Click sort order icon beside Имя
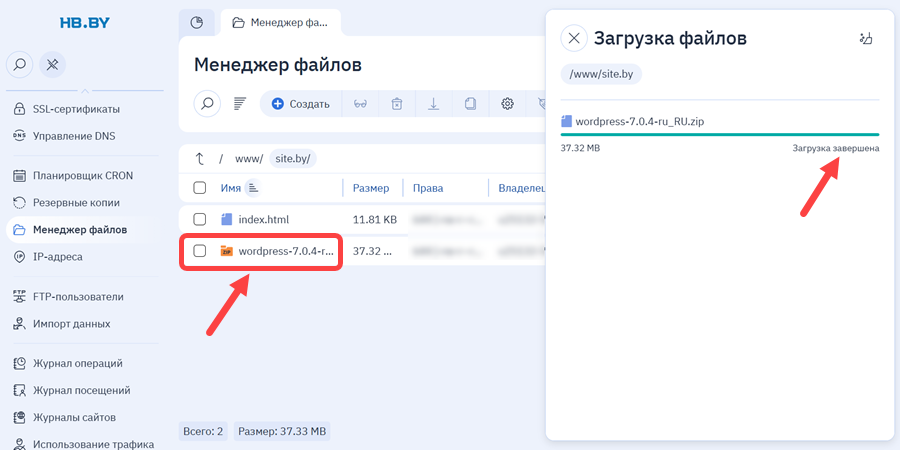This screenshot has height=450, width=900. click(253, 188)
